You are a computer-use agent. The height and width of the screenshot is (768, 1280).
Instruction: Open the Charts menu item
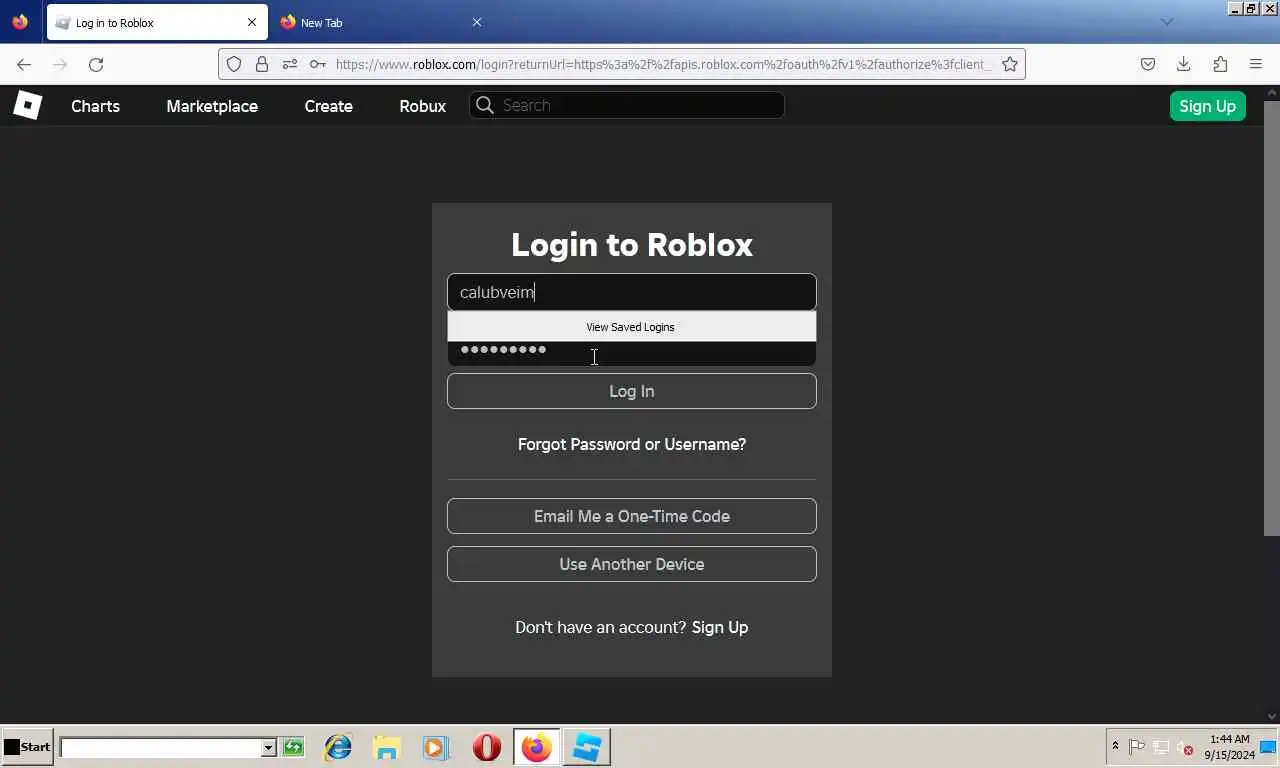point(95,106)
